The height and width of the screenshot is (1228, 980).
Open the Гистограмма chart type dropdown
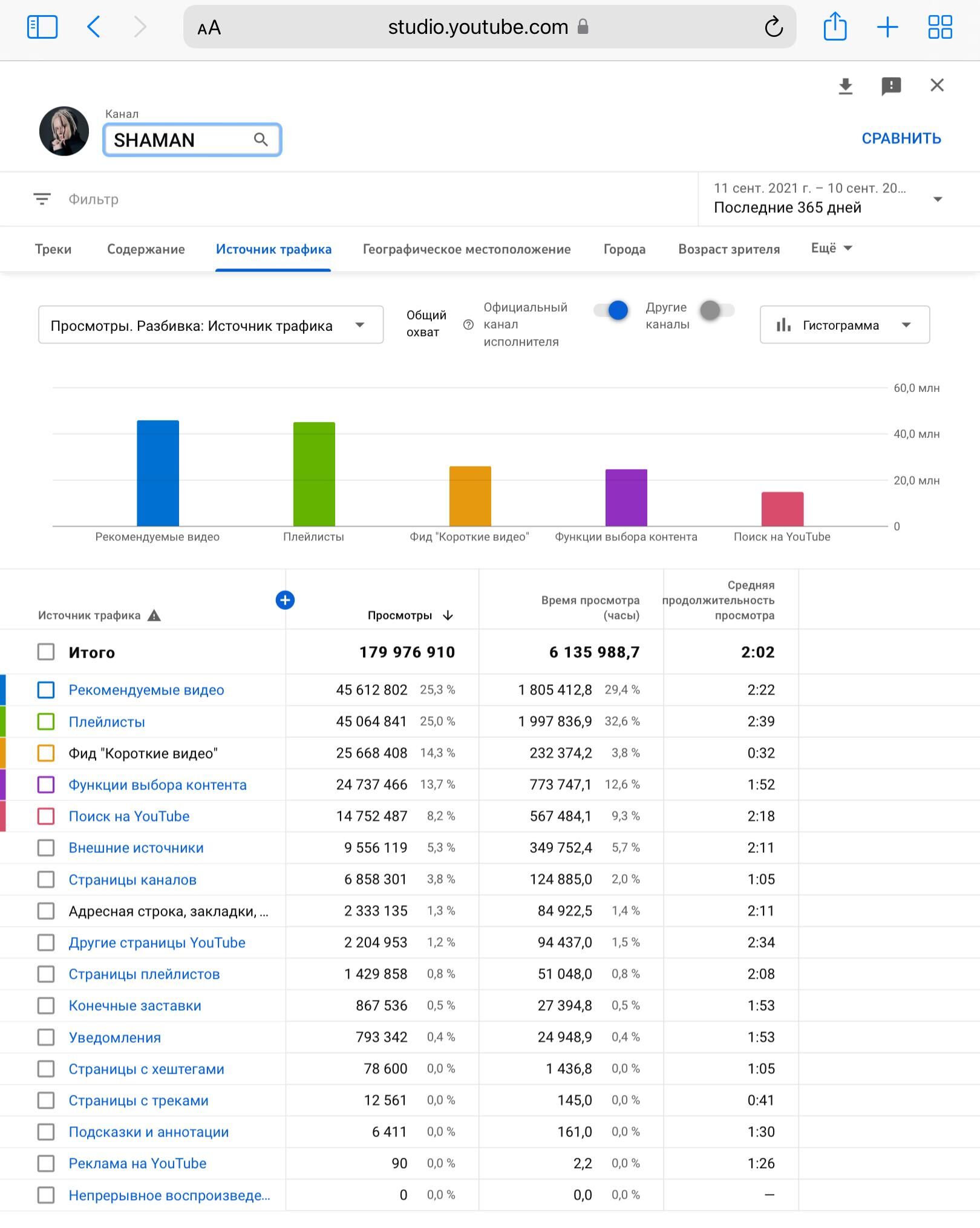pos(844,325)
